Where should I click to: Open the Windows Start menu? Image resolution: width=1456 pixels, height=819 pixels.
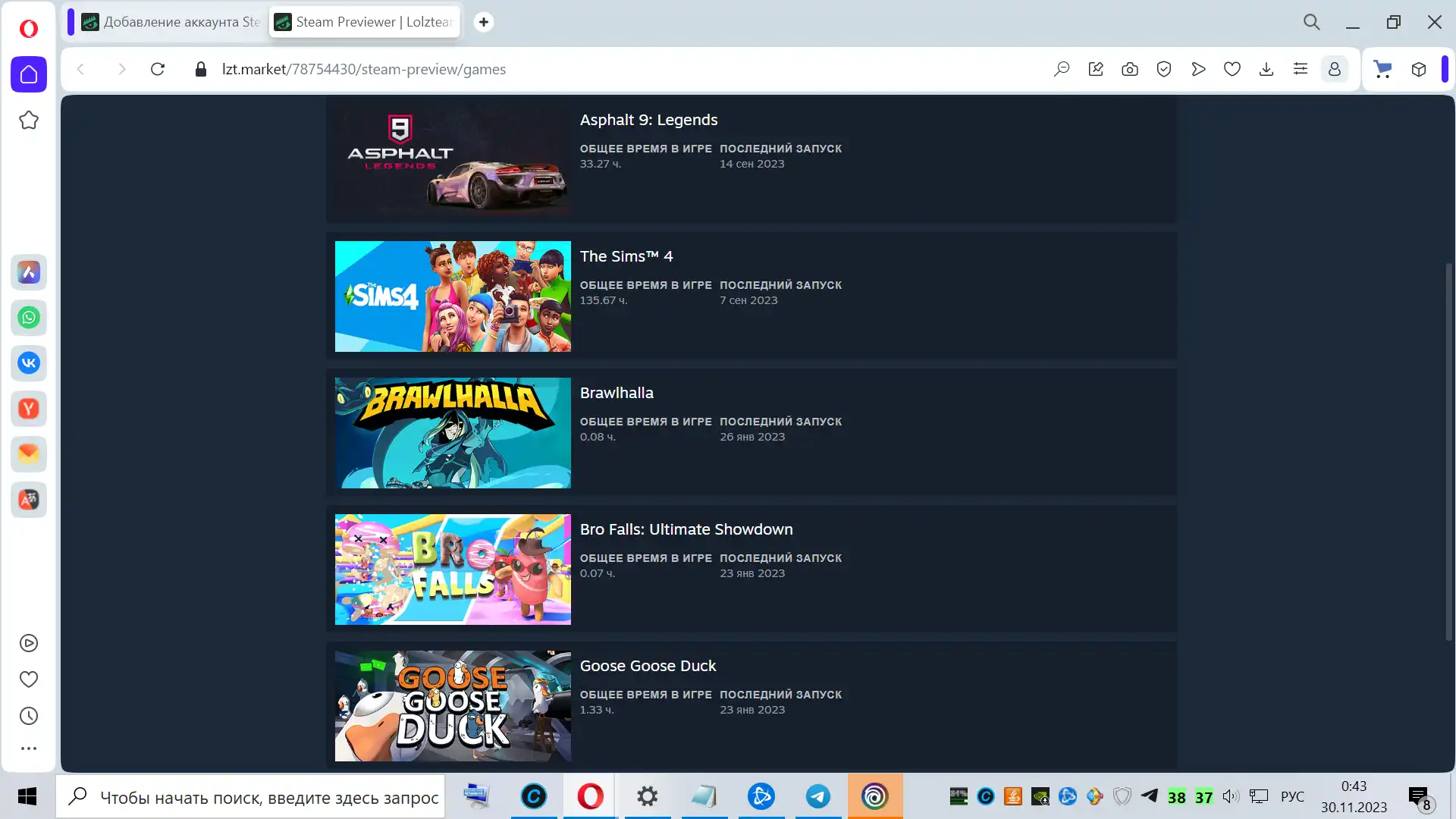point(27,796)
